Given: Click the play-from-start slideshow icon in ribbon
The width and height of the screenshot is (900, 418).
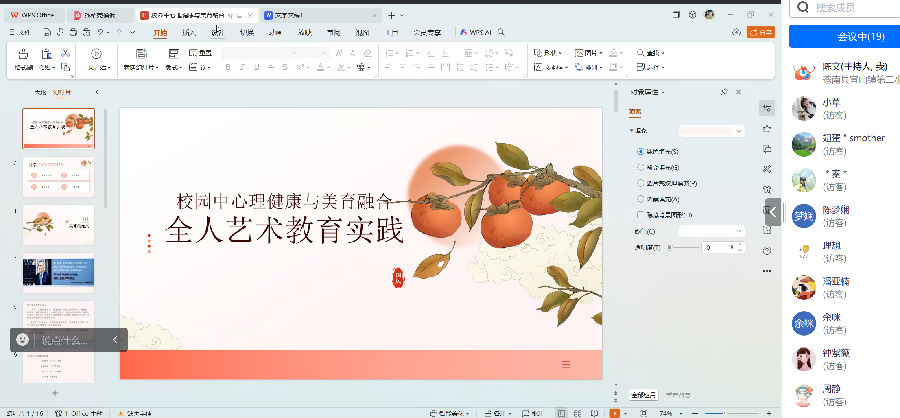Looking at the screenshot, I should point(96,53).
